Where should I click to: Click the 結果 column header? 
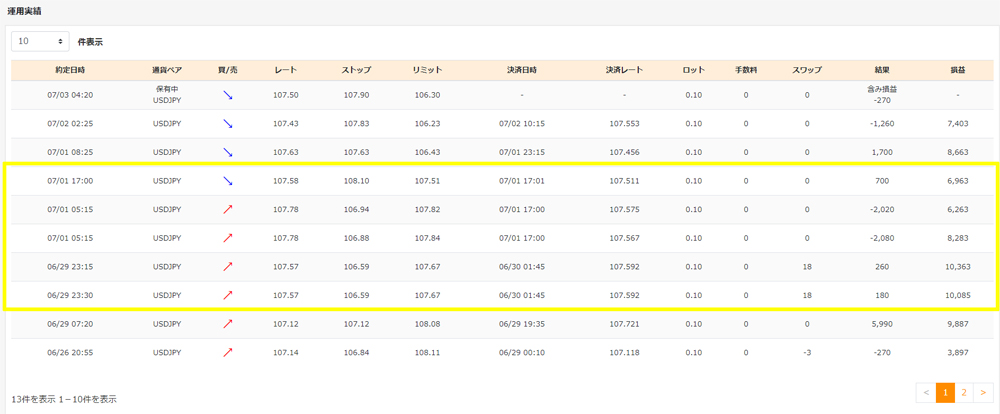(x=881, y=70)
